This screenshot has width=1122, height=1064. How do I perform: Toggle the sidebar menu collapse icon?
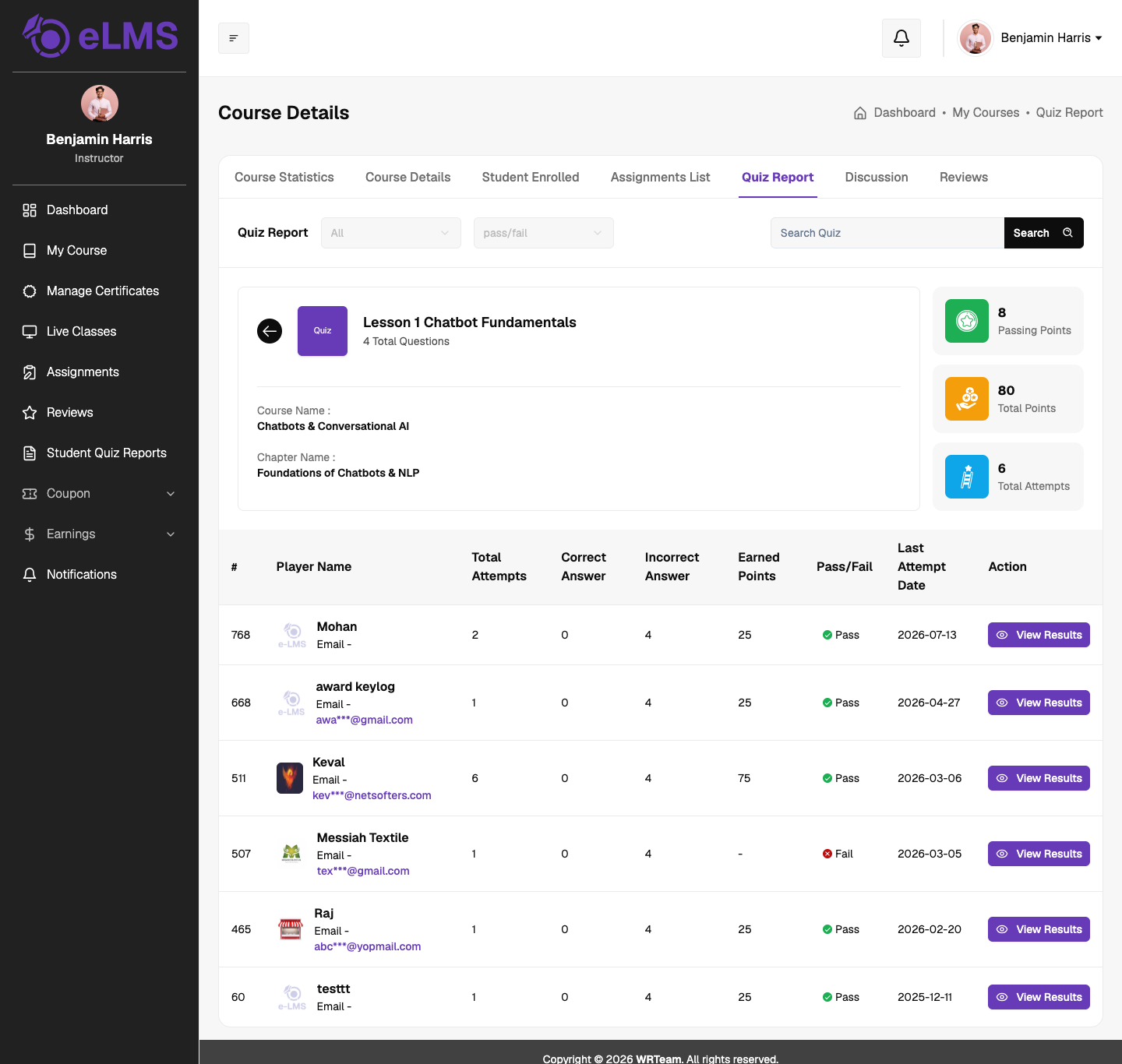(234, 38)
